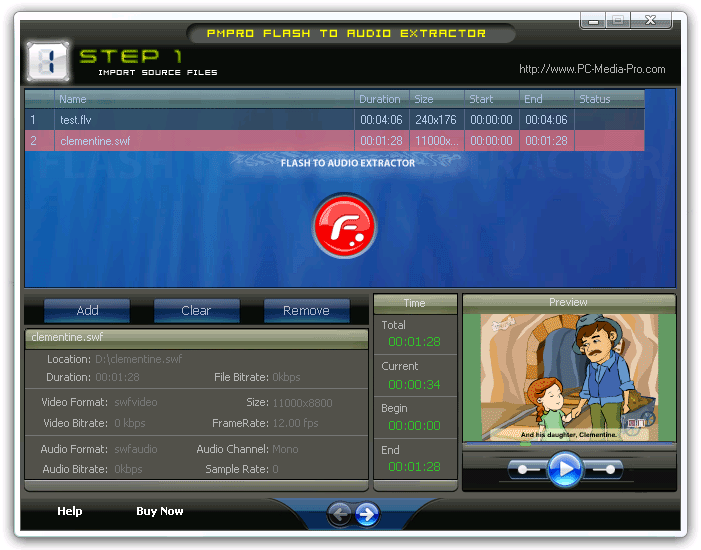Click the clementine.swf info panel header
Screen dimensions: 701x550
pyautogui.click(x=197, y=338)
